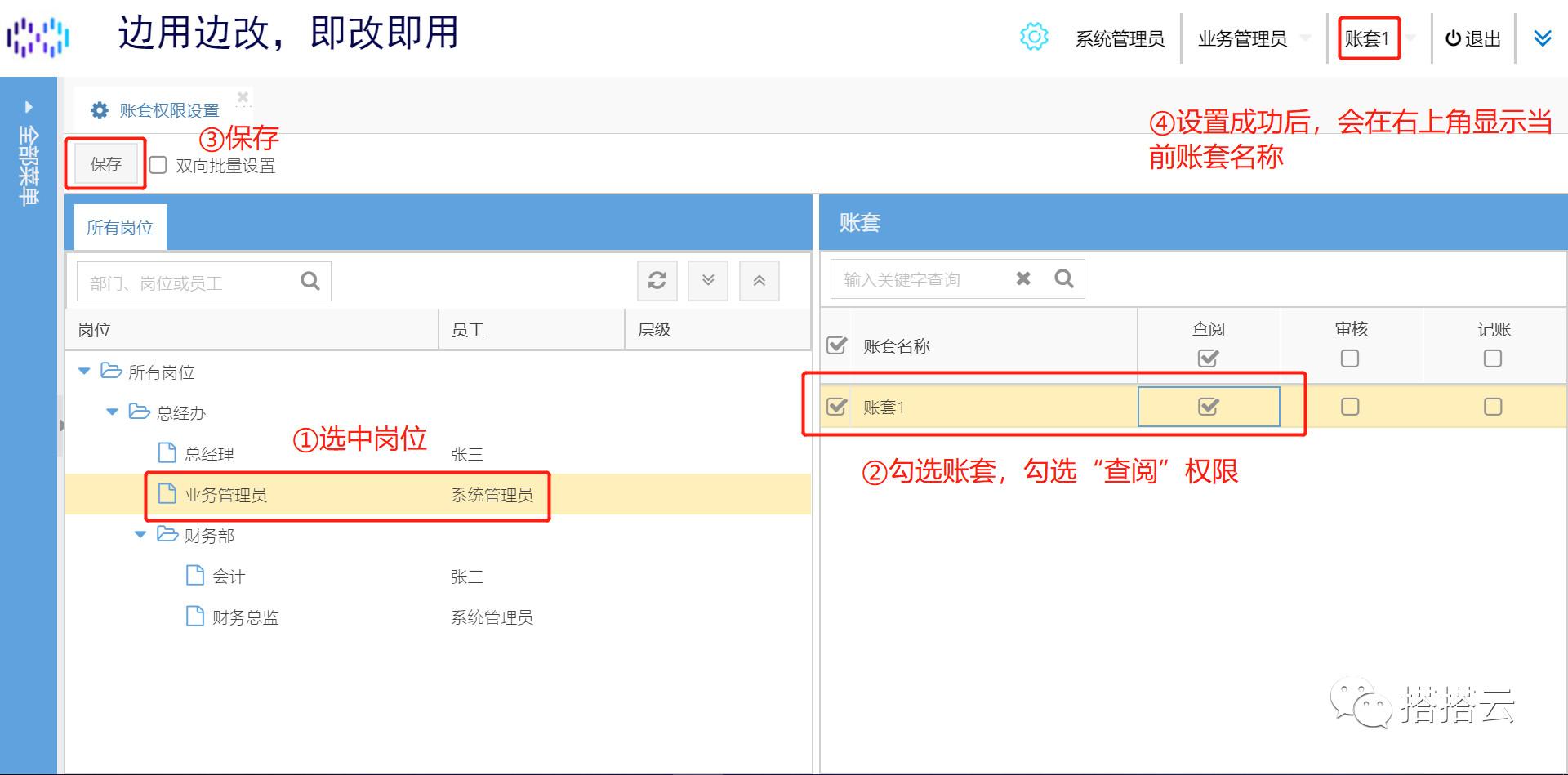The image size is (1568, 775).
Task: Collapse the 财务部 tree node
Action: point(140,534)
